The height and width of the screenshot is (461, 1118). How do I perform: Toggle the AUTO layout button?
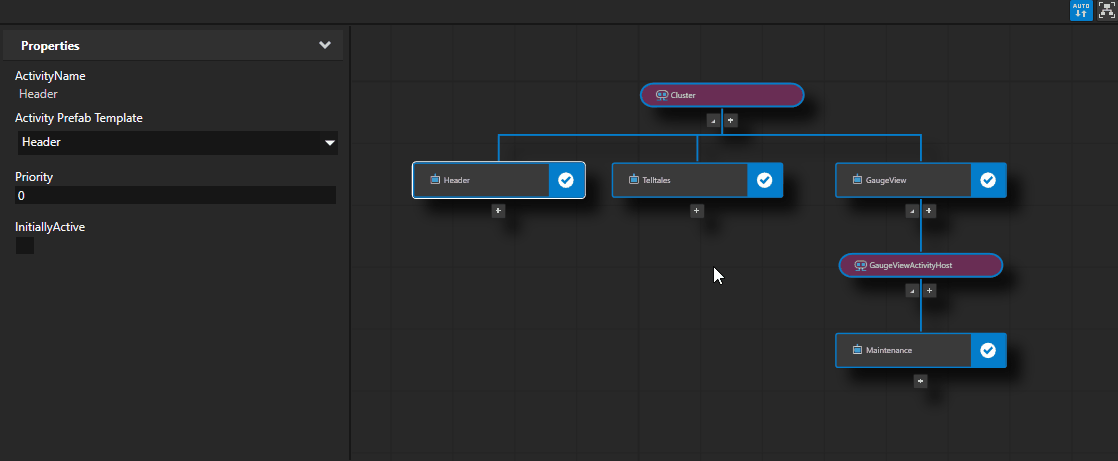click(1081, 10)
